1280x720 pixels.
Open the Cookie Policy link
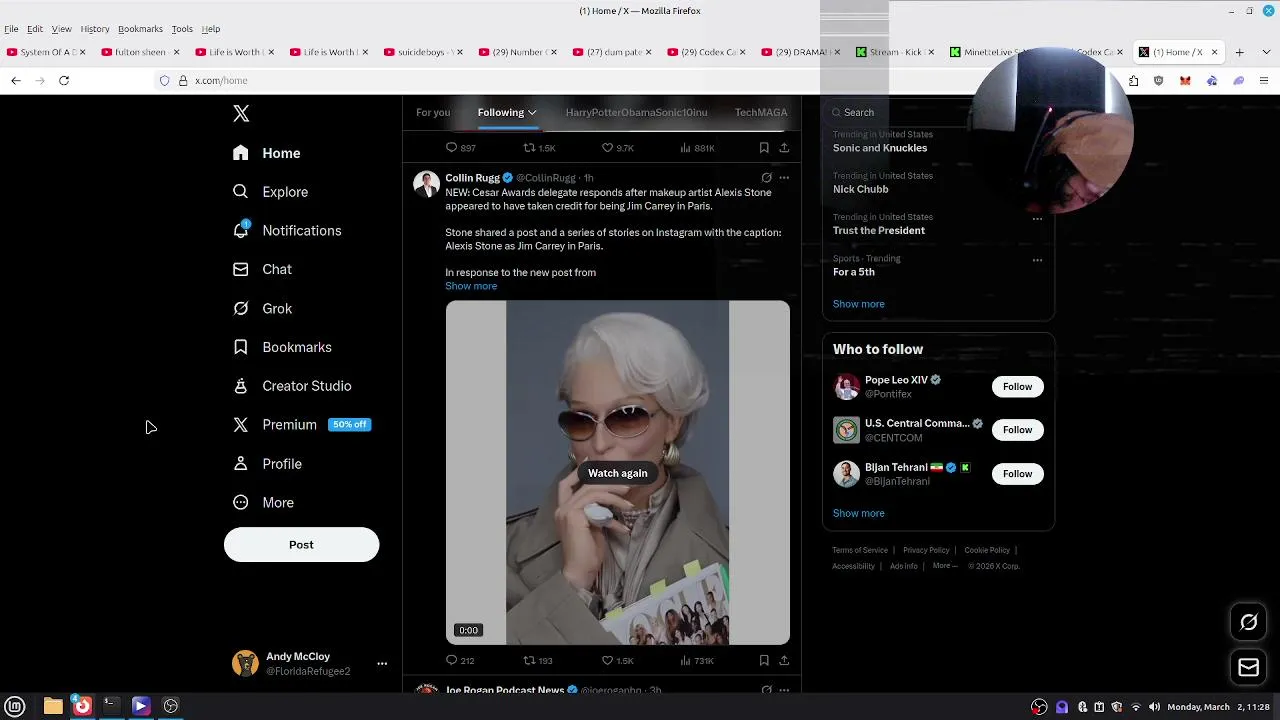[987, 550]
